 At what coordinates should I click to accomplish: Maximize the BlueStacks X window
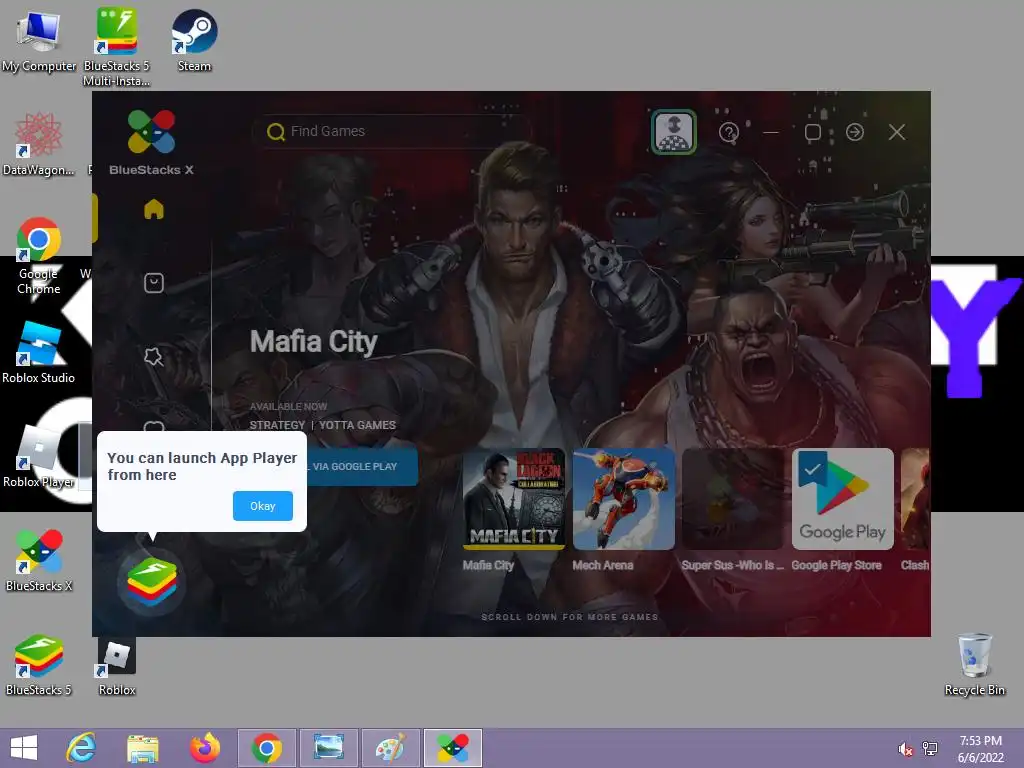[x=812, y=133]
